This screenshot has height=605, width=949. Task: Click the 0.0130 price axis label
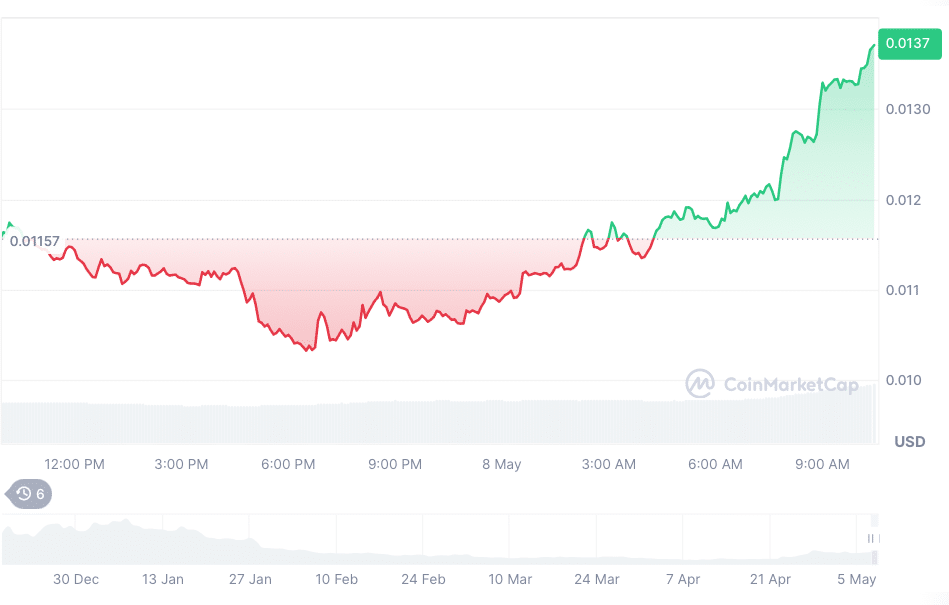point(908,109)
